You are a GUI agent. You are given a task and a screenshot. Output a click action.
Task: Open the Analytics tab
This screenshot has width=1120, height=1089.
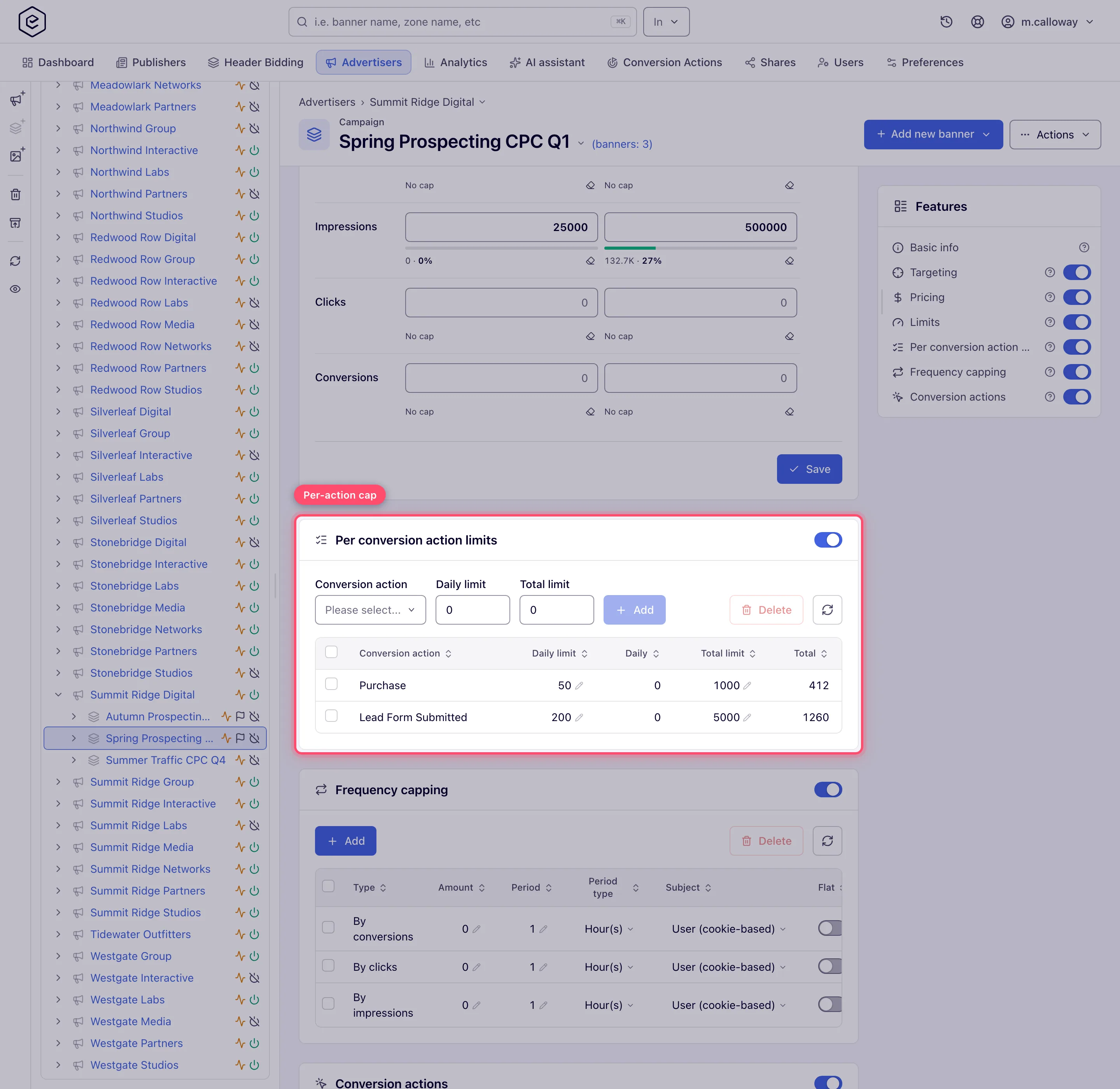click(455, 62)
